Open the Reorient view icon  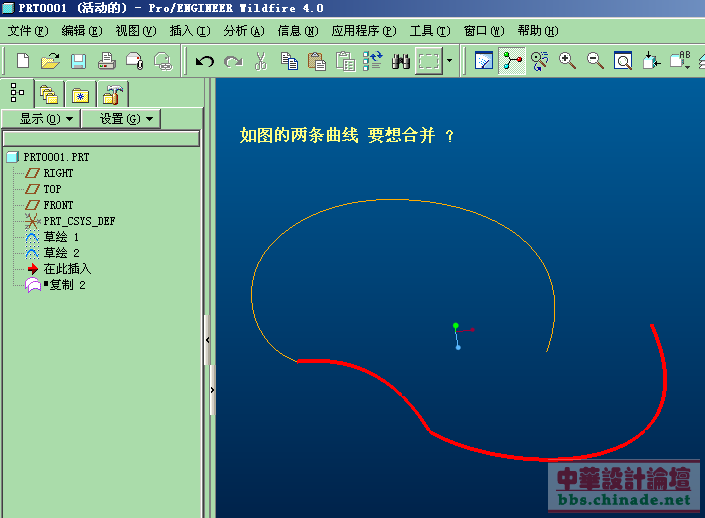tap(651, 61)
